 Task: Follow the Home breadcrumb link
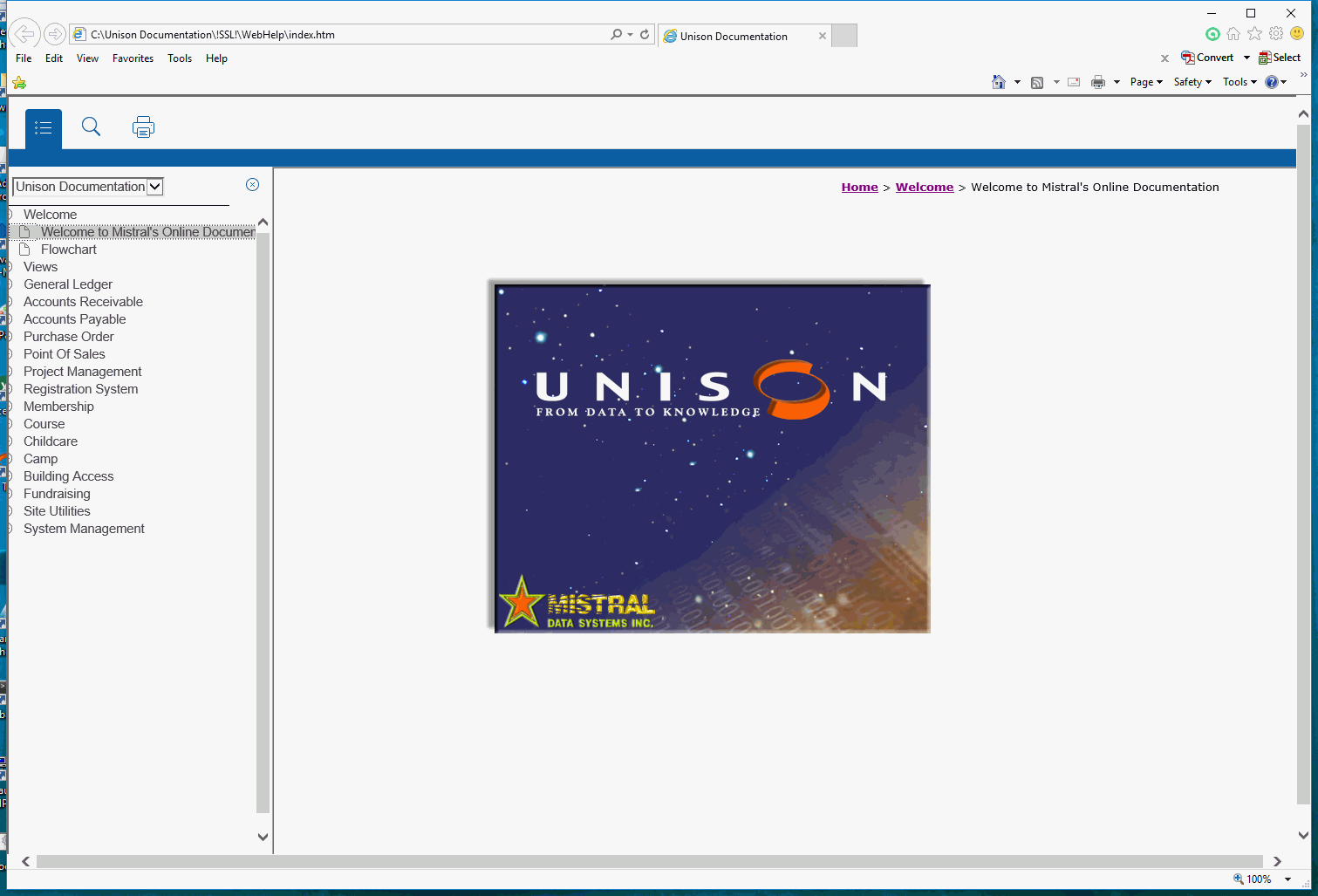click(859, 188)
